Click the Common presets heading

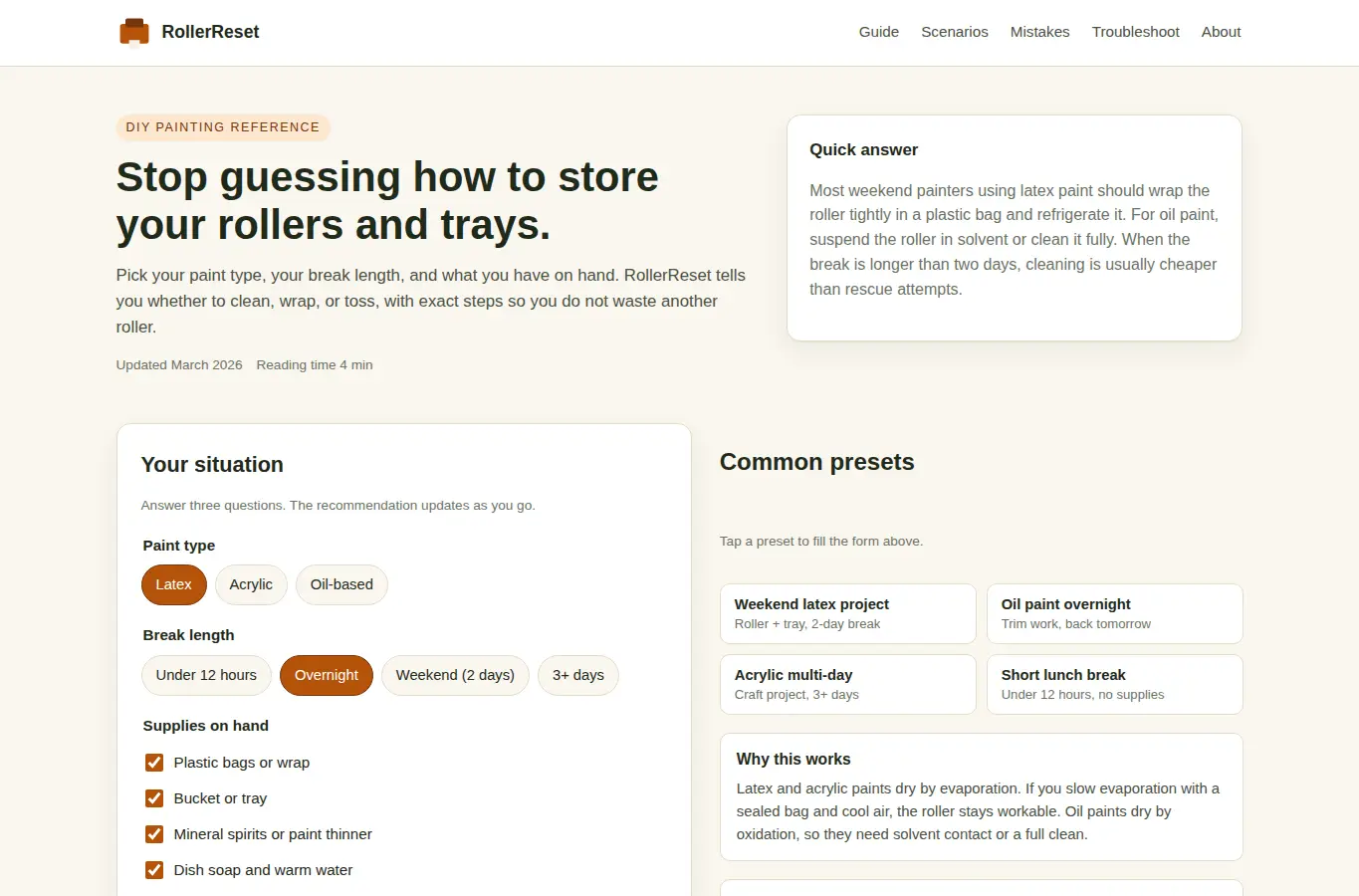point(816,462)
